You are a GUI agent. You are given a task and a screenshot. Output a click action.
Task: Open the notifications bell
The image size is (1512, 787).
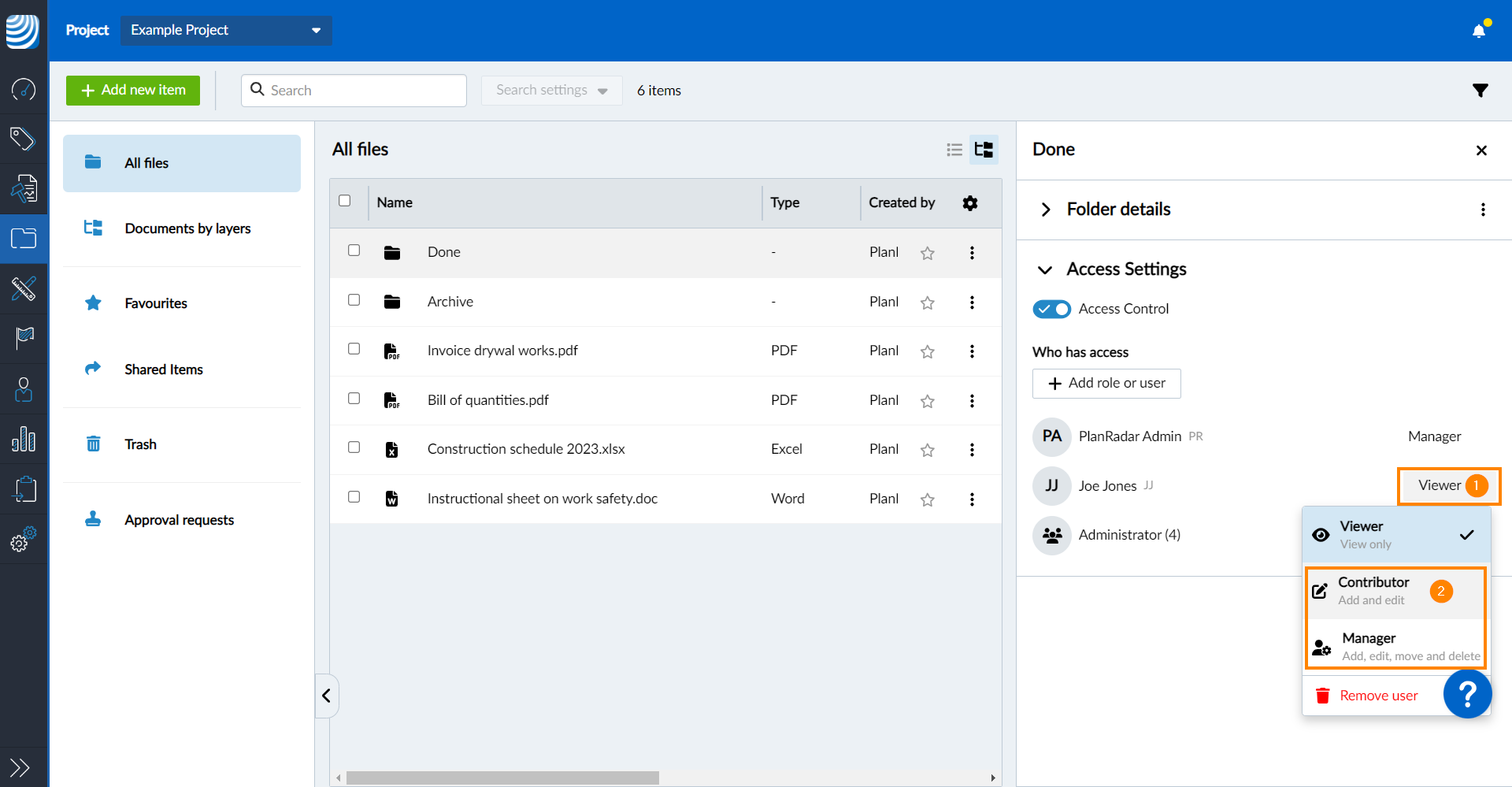[x=1479, y=31]
